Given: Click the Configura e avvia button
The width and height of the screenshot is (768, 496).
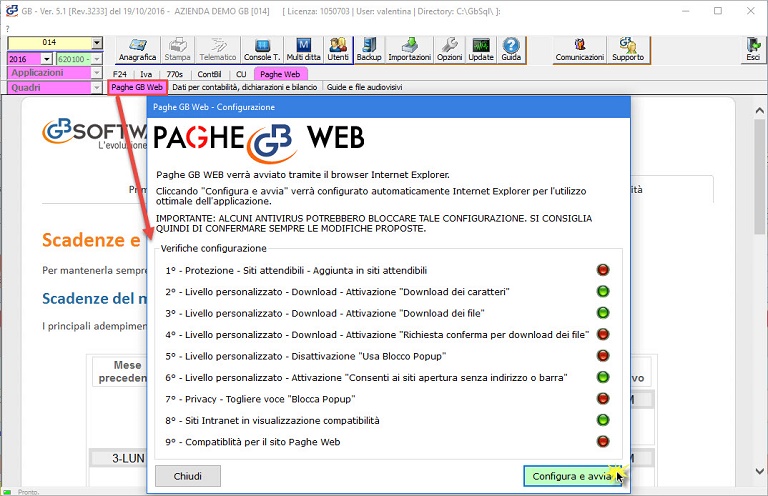Looking at the screenshot, I should [572, 476].
